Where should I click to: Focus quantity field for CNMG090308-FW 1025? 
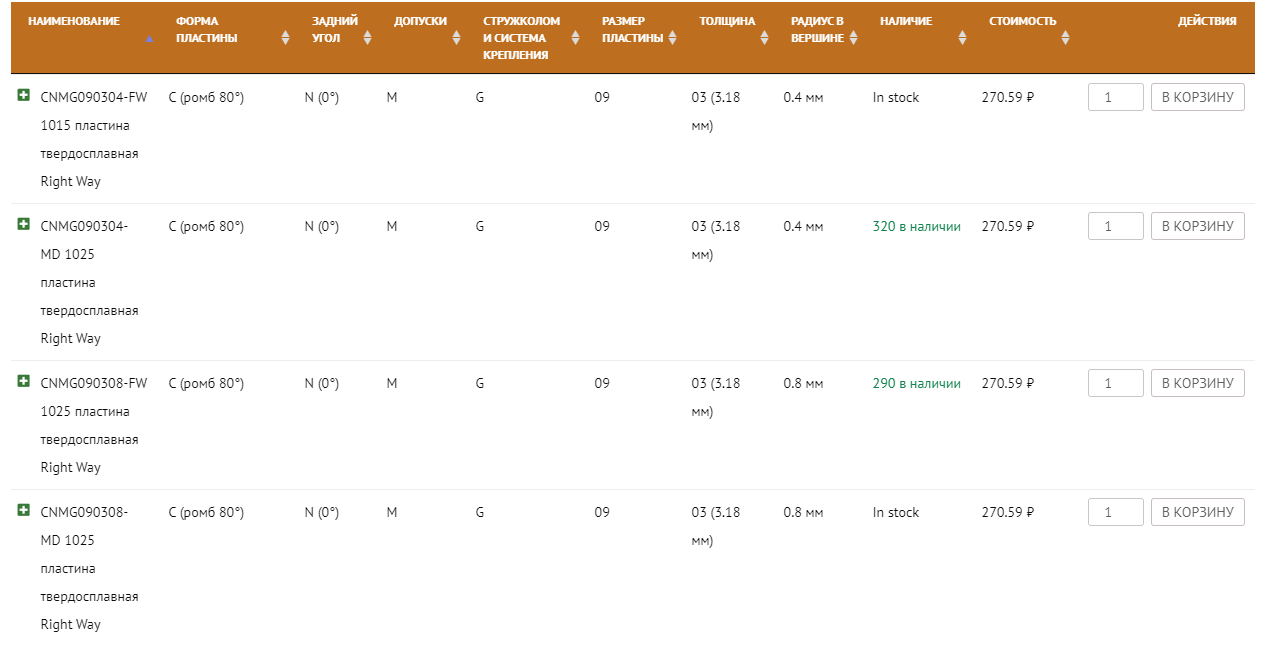point(1116,383)
